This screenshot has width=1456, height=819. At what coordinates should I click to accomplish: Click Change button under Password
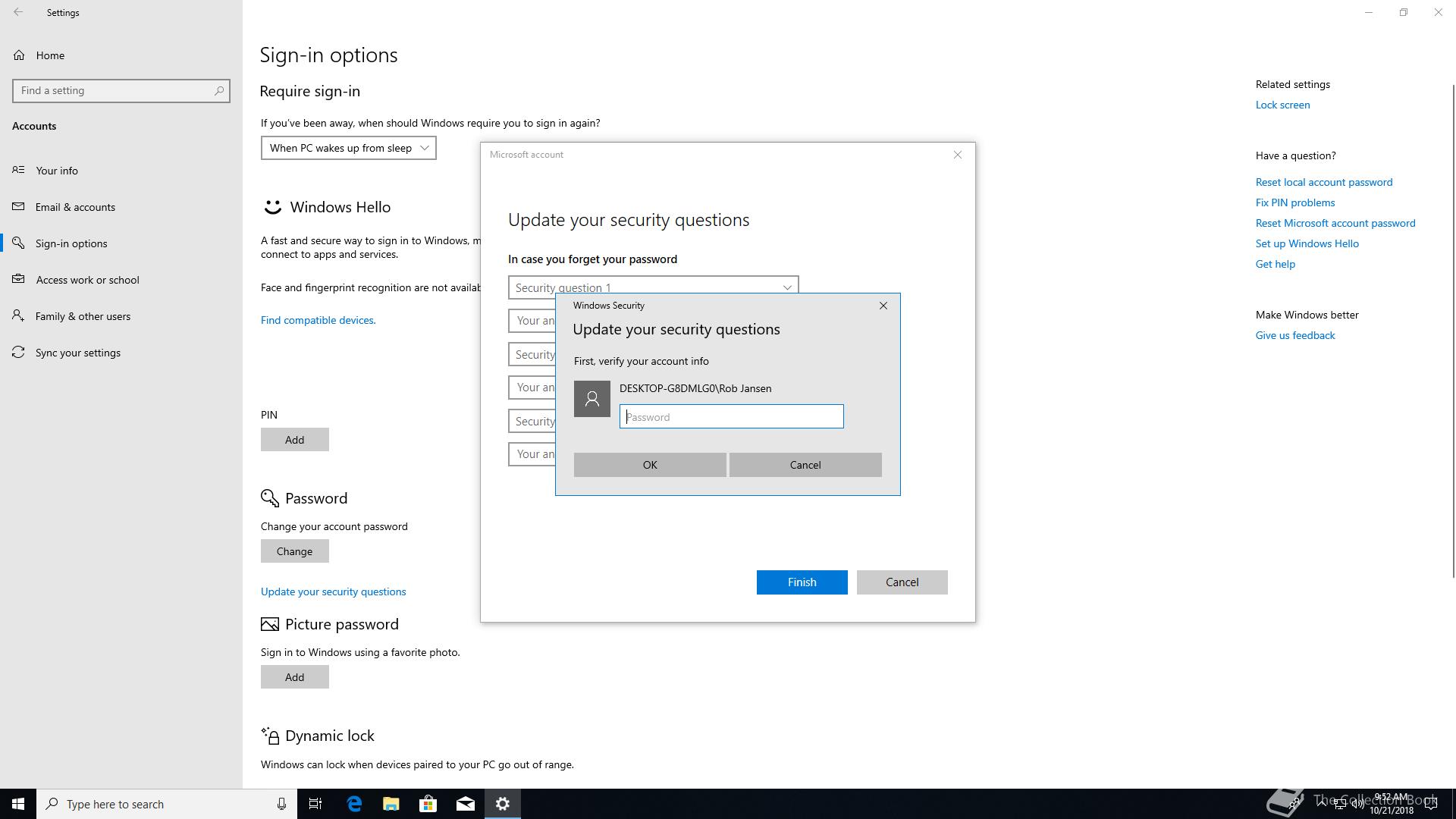[x=294, y=551]
